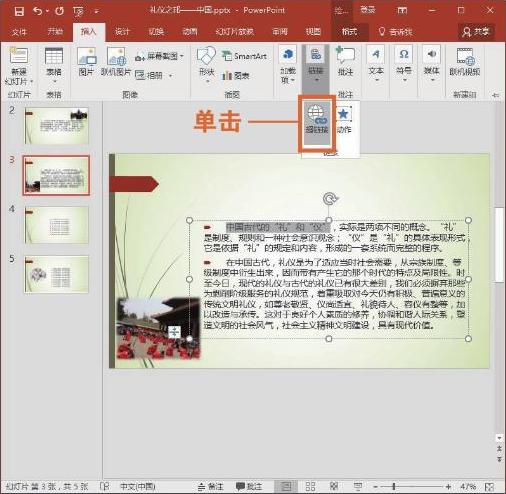Click the spell check icon in status bar
This screenshot has height=494, width=506.
point(105,487)
